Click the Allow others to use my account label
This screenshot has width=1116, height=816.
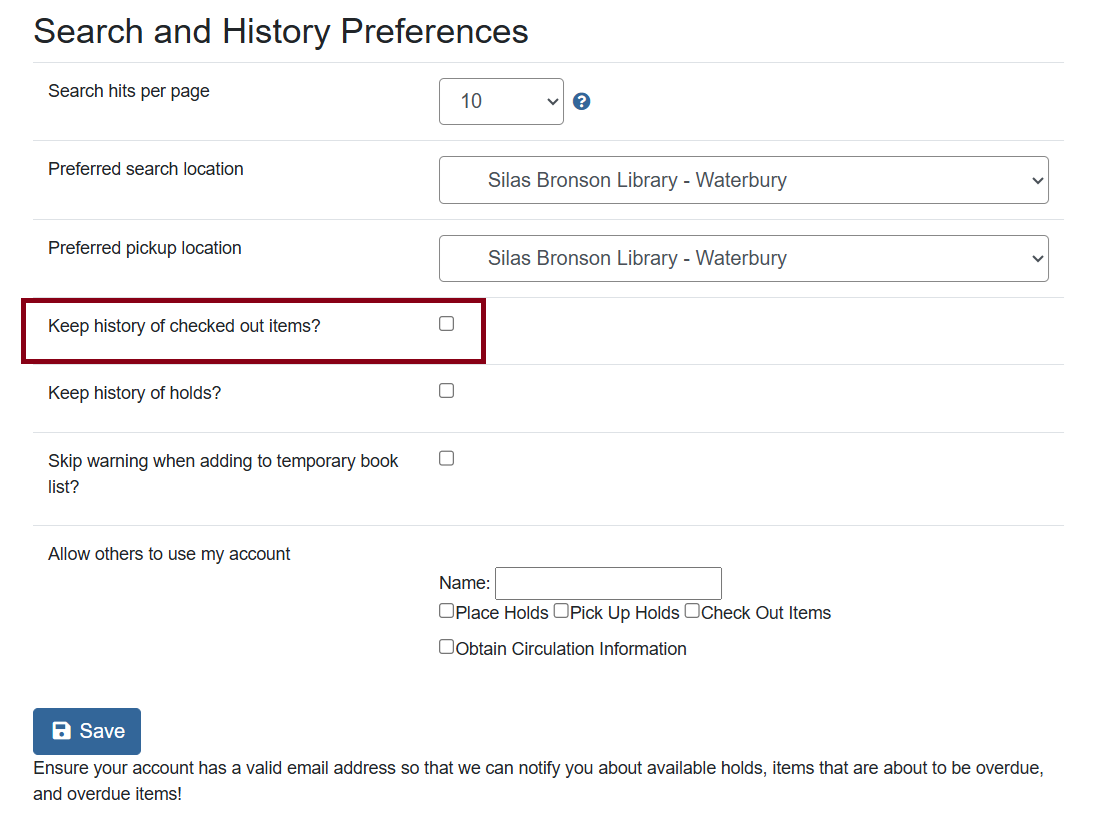(169, 553)
